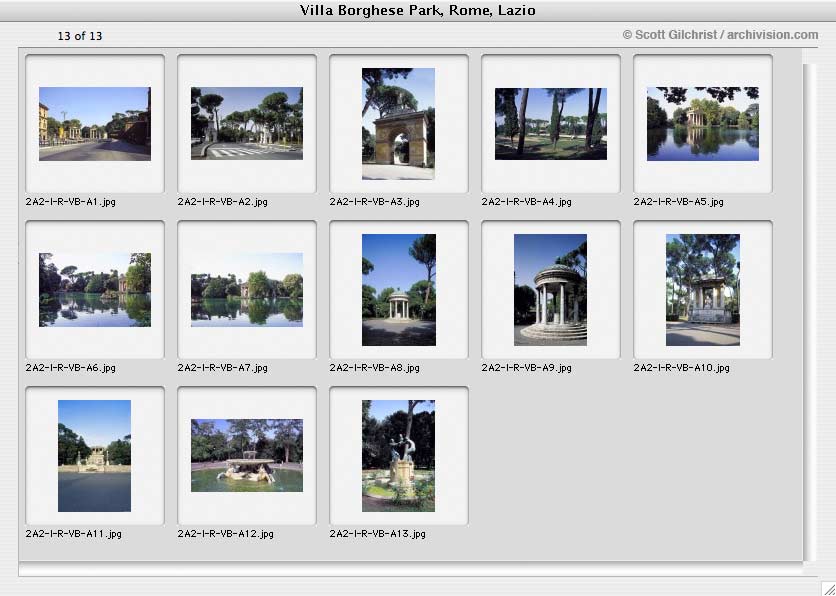
Task: Open the statue fountain photo 2A2-I-R-VB-A13.jpg
Action: tap(398, 456)
